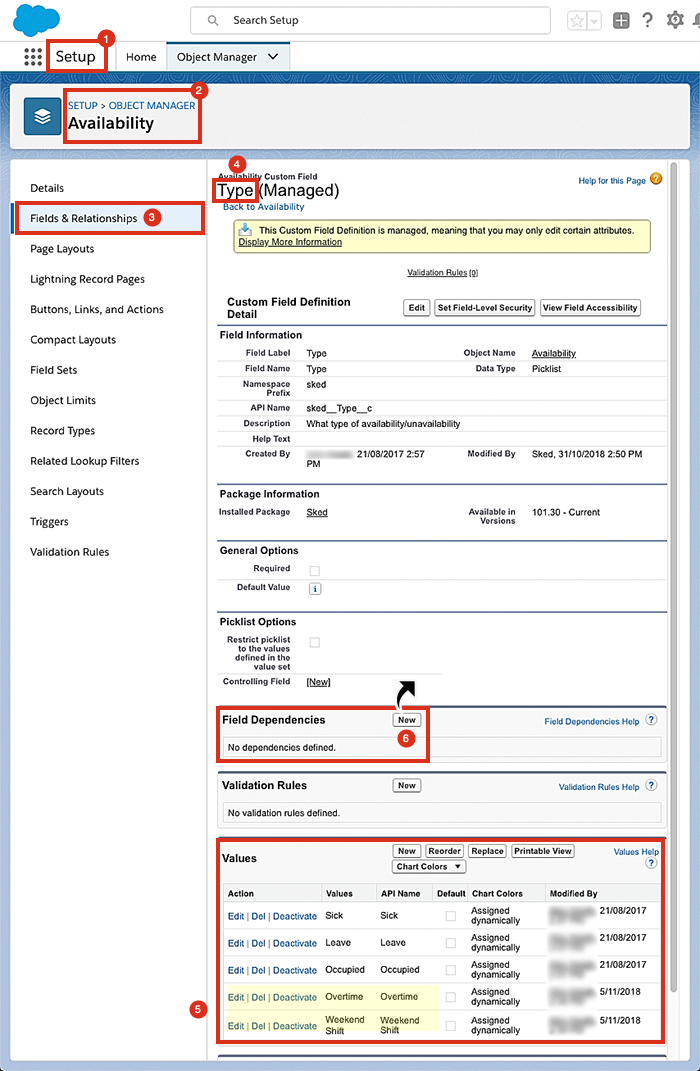700x1071 pixels.
Task: Click the Controlling Field [New] link
Action: (318, 682)
